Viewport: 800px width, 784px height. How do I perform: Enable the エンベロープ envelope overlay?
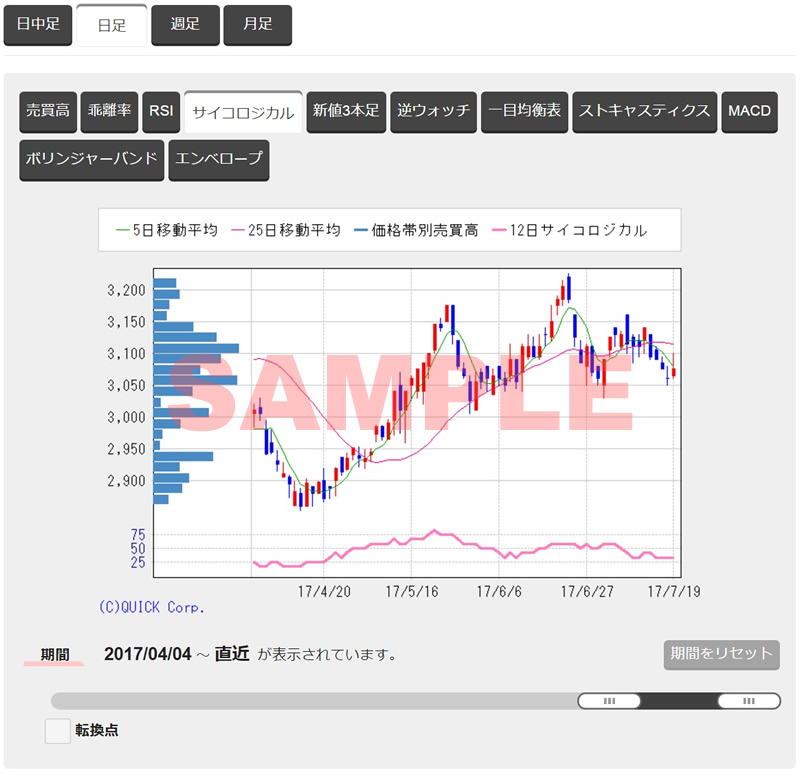point(219,160)
